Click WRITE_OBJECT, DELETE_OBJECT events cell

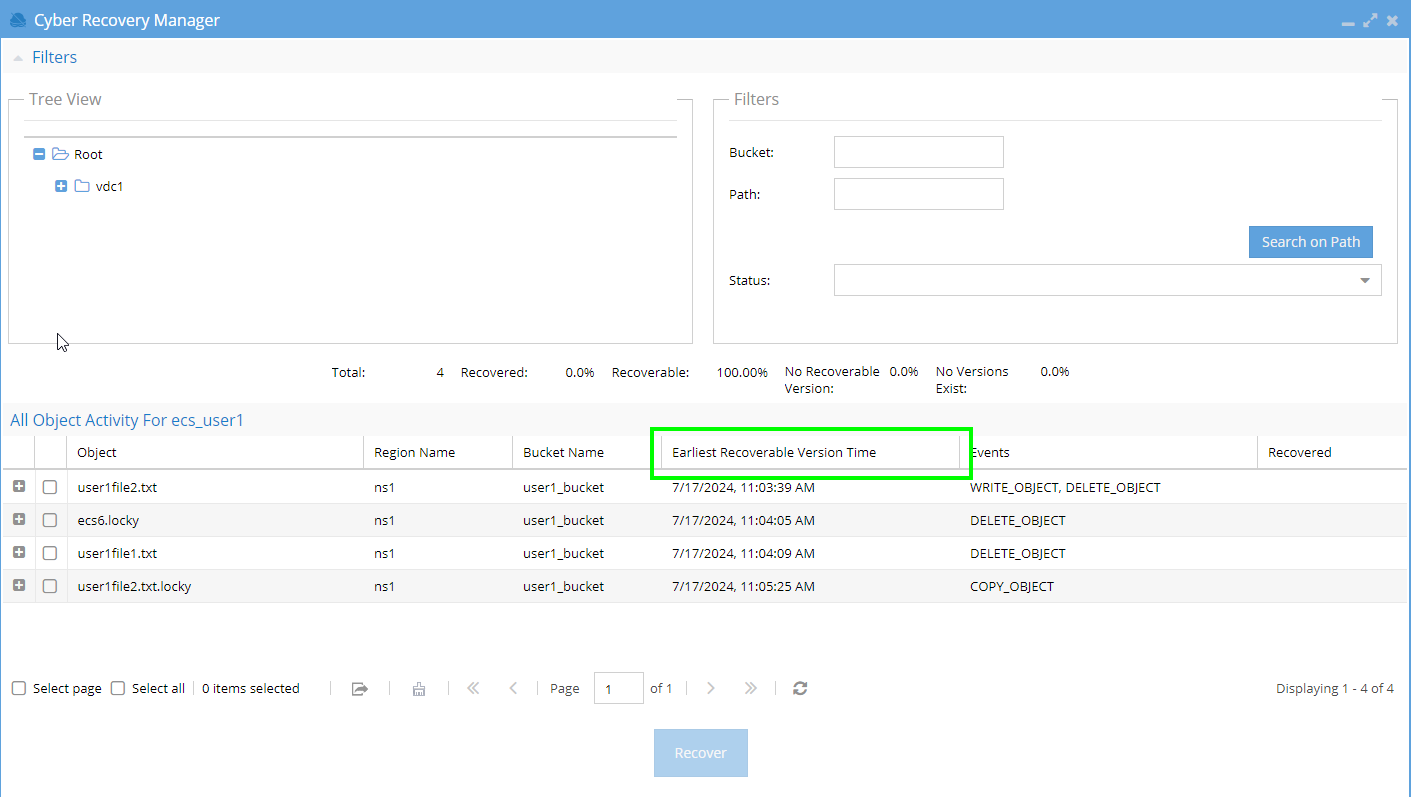(x=1065, y=488)
